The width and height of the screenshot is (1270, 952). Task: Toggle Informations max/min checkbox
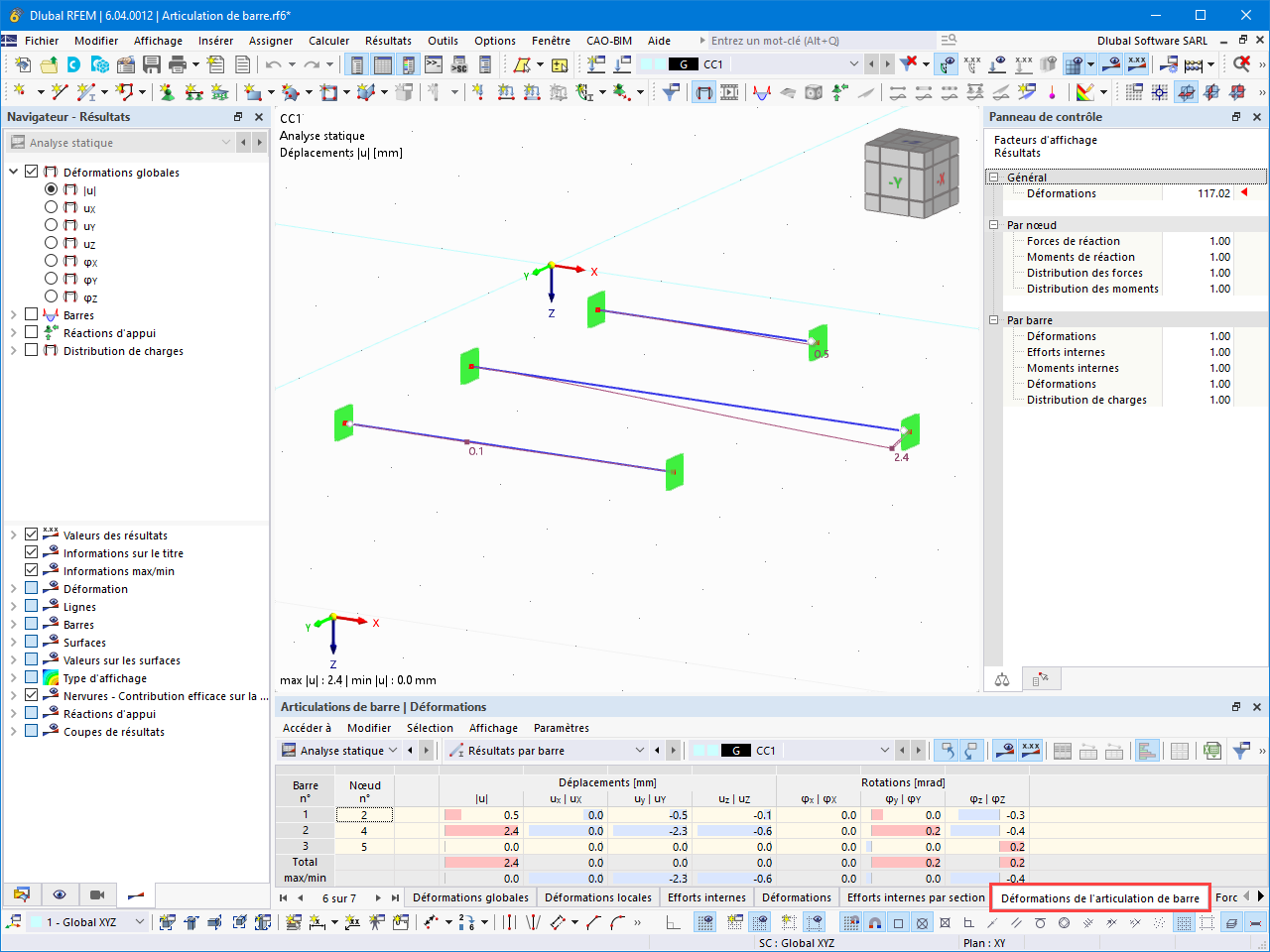[x=32, y=570]
